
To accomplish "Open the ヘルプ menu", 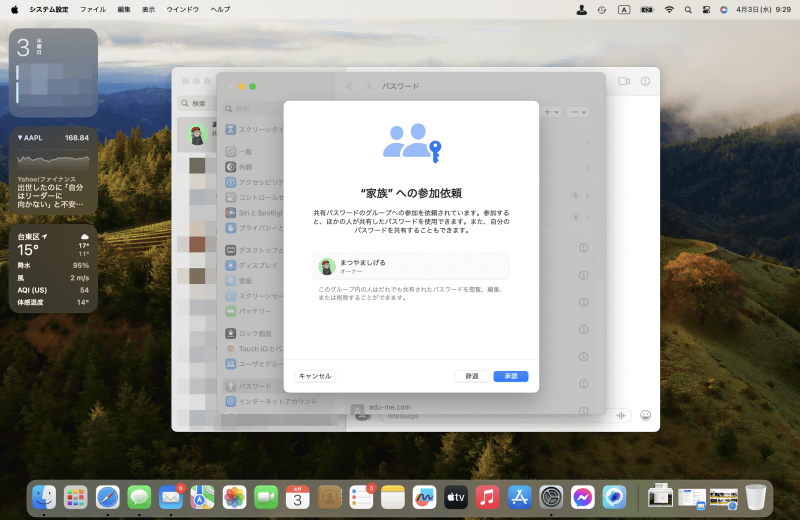I will (220, 9).
